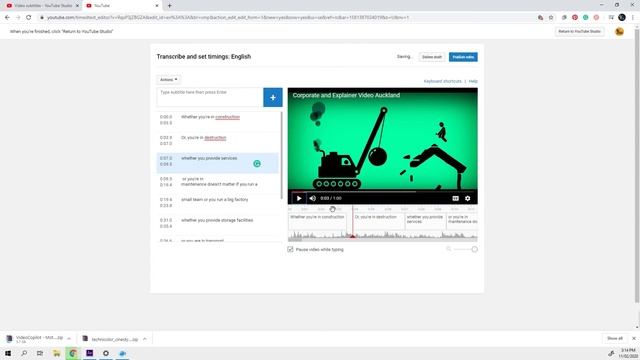
Task: Open File Explorer from the taskbar
Action: coord(57,353)
